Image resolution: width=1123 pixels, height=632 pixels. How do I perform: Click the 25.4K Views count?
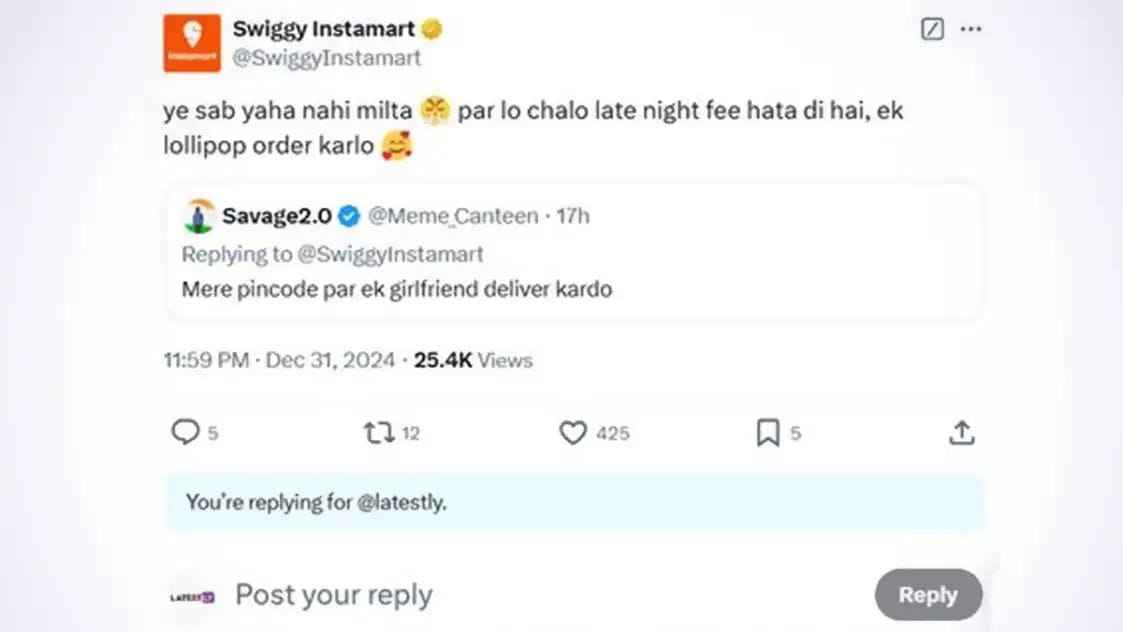(x=473, y=361)
